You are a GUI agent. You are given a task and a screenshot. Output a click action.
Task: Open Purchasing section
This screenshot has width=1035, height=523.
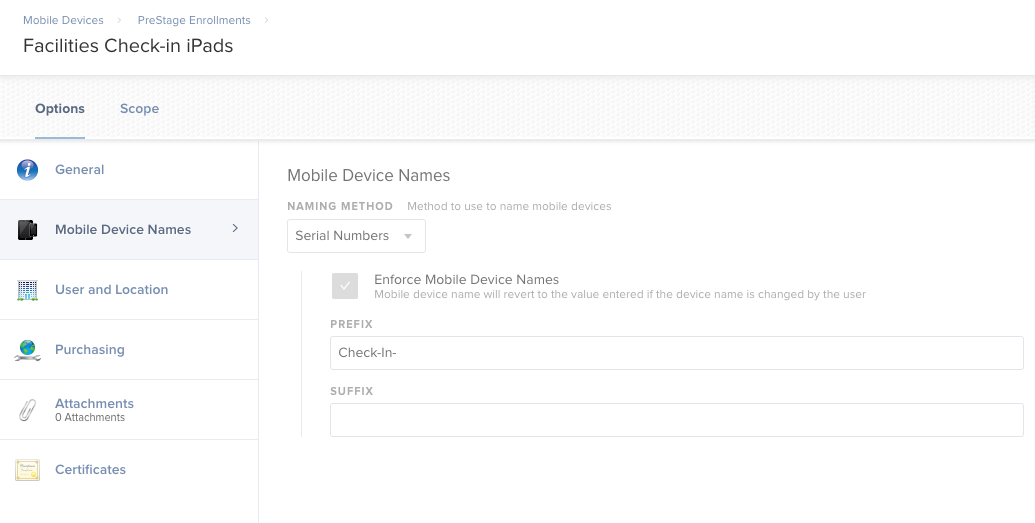129,350
